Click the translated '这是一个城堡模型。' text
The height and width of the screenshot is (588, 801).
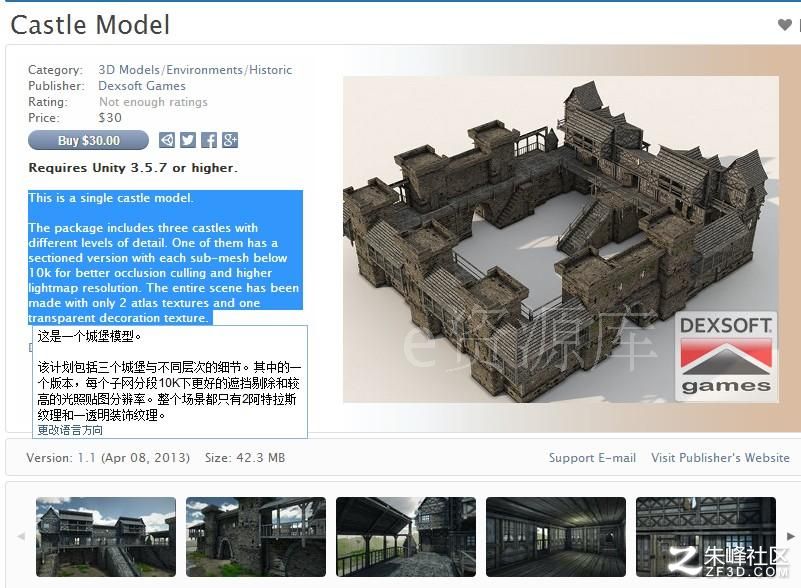click(89, 336)
